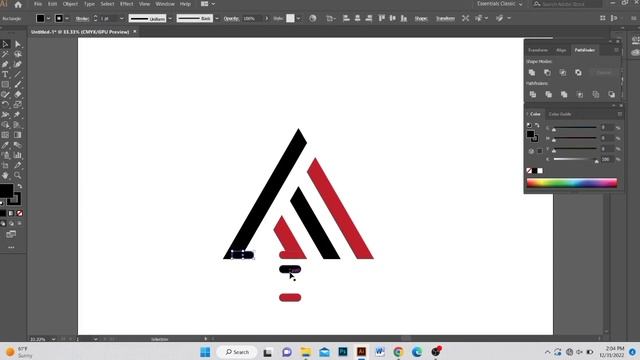Open the Object menu

click(70, 4)
